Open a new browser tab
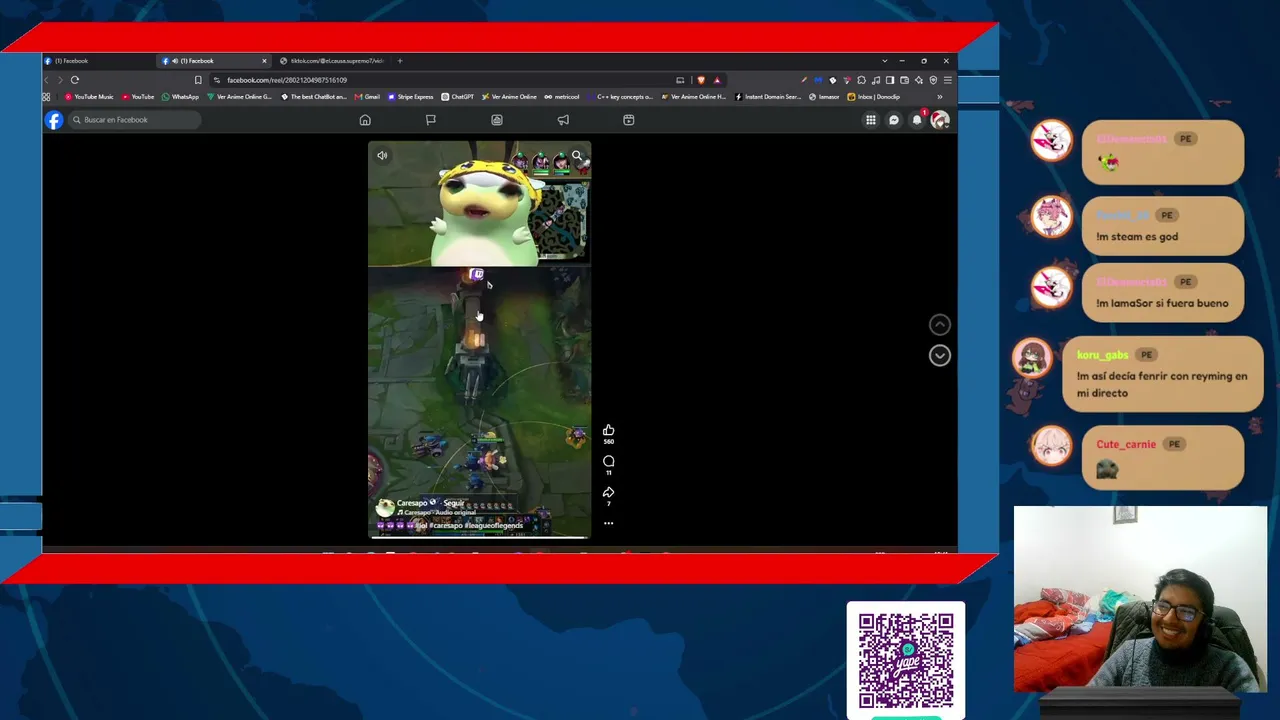 (x=400, y=61)
